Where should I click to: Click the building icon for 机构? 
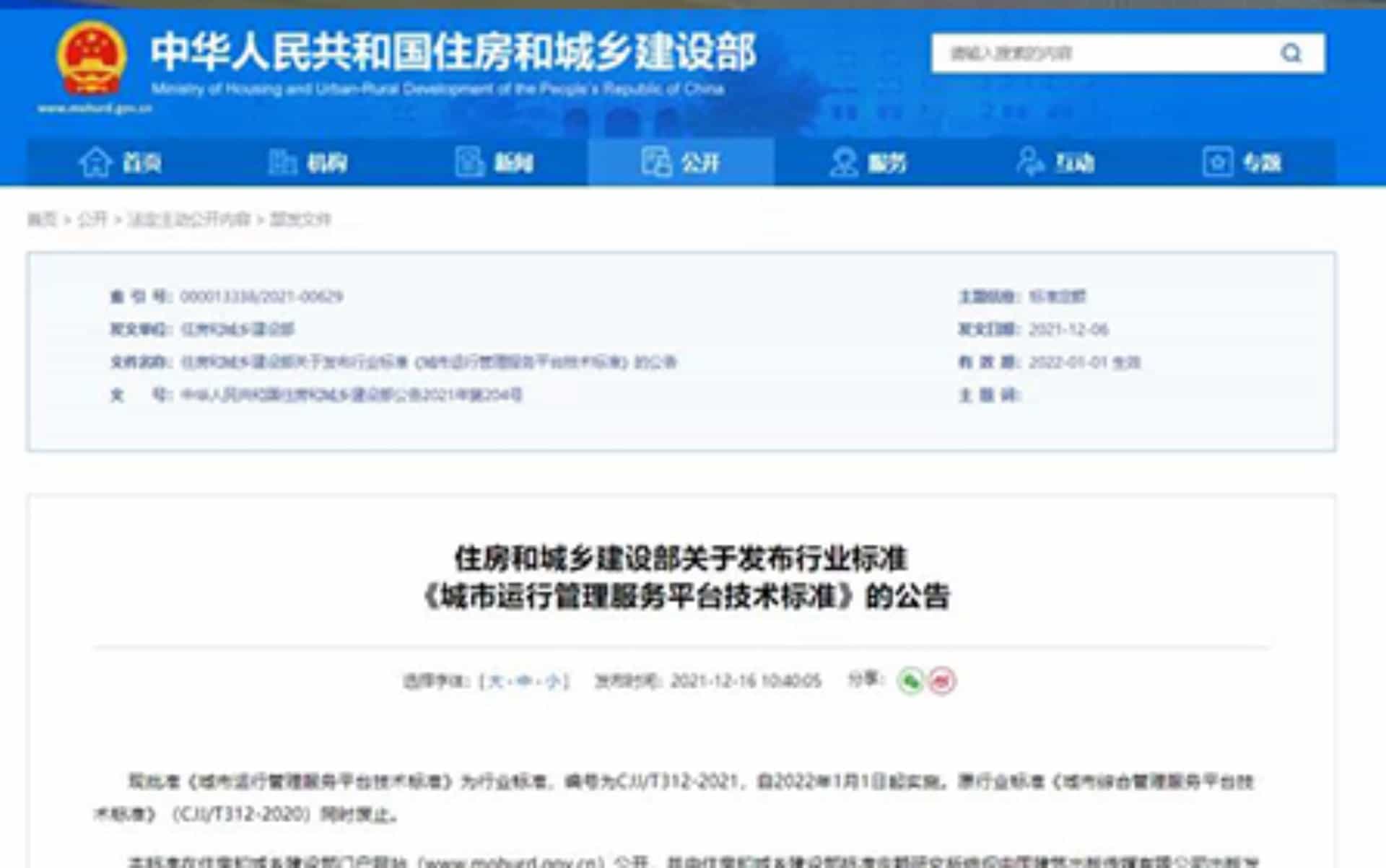click(282, 162)
